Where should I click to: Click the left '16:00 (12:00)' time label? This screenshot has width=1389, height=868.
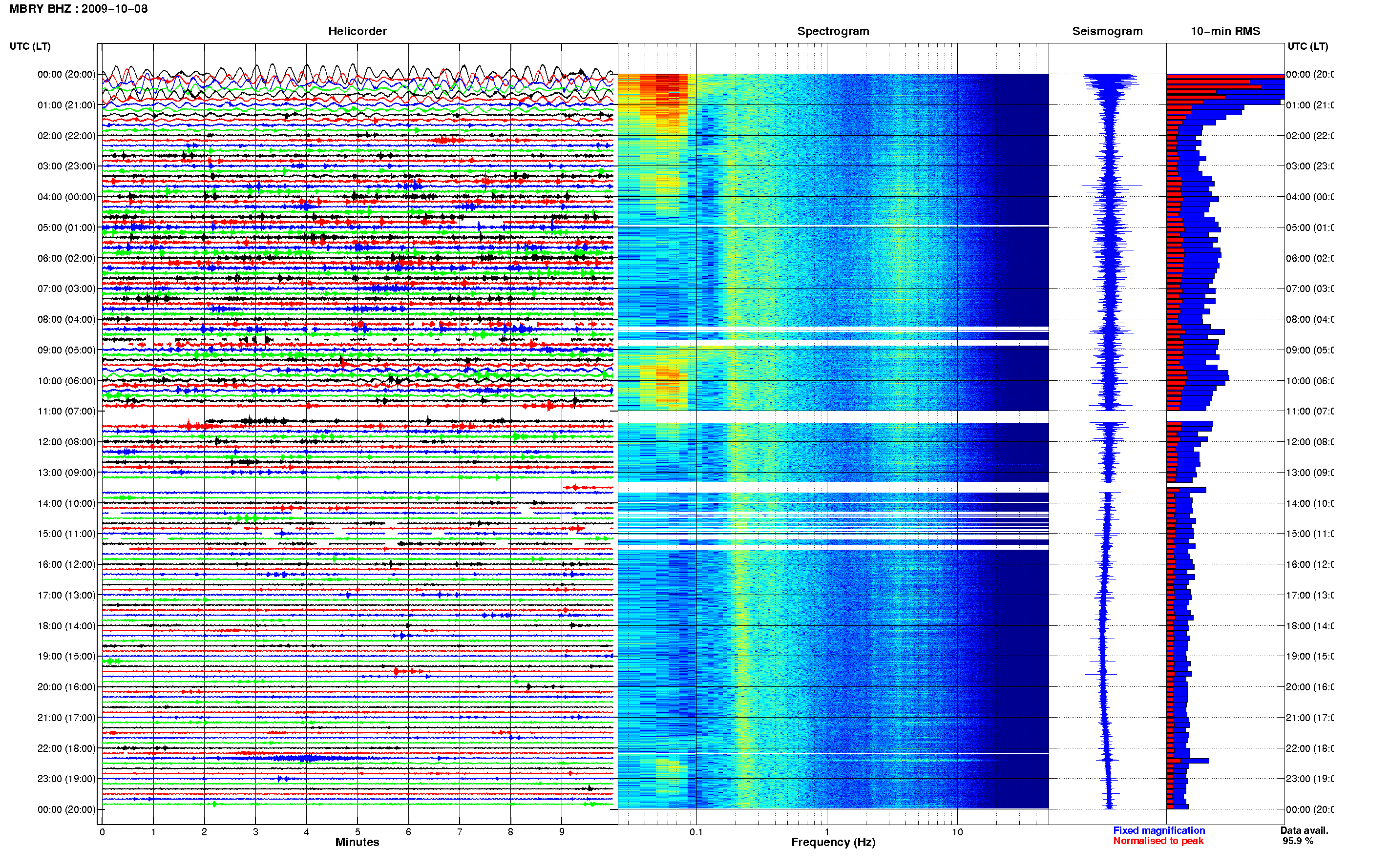coord(66,564)
